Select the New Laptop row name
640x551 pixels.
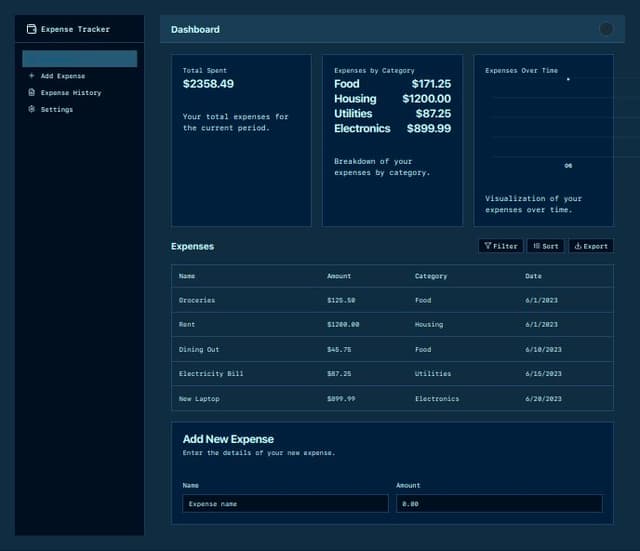(x=199, y=399)
